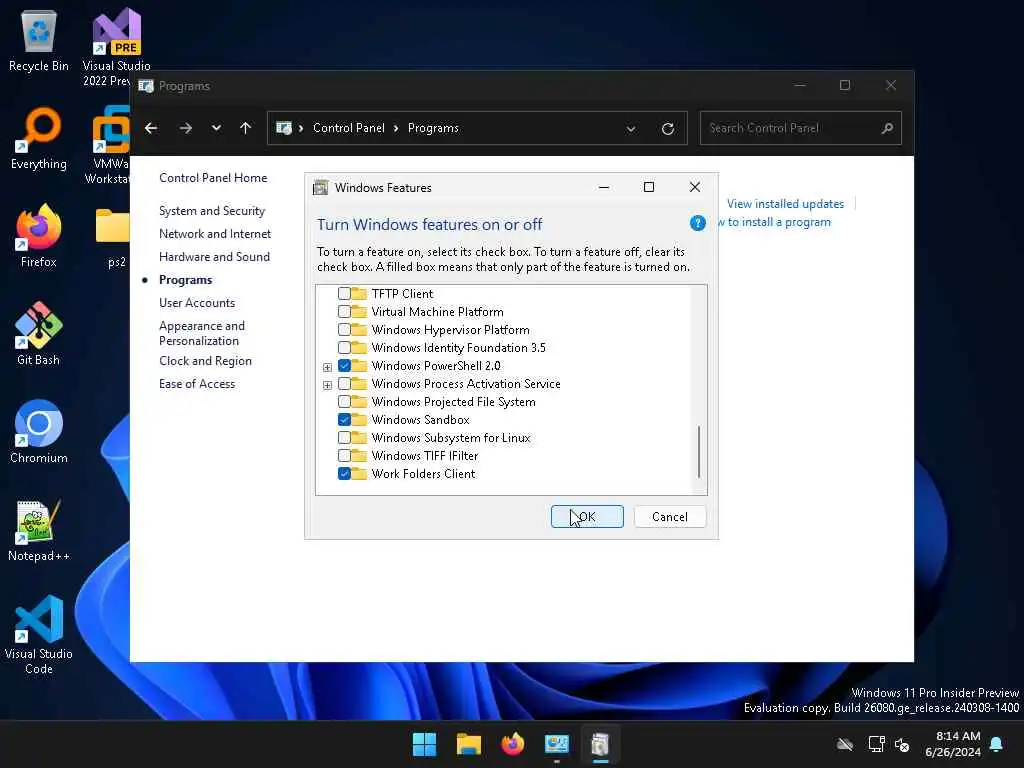This screenshot has height=768, width=1024.
Task: Launch the Everything search shortcut
Action: point(39,138)
